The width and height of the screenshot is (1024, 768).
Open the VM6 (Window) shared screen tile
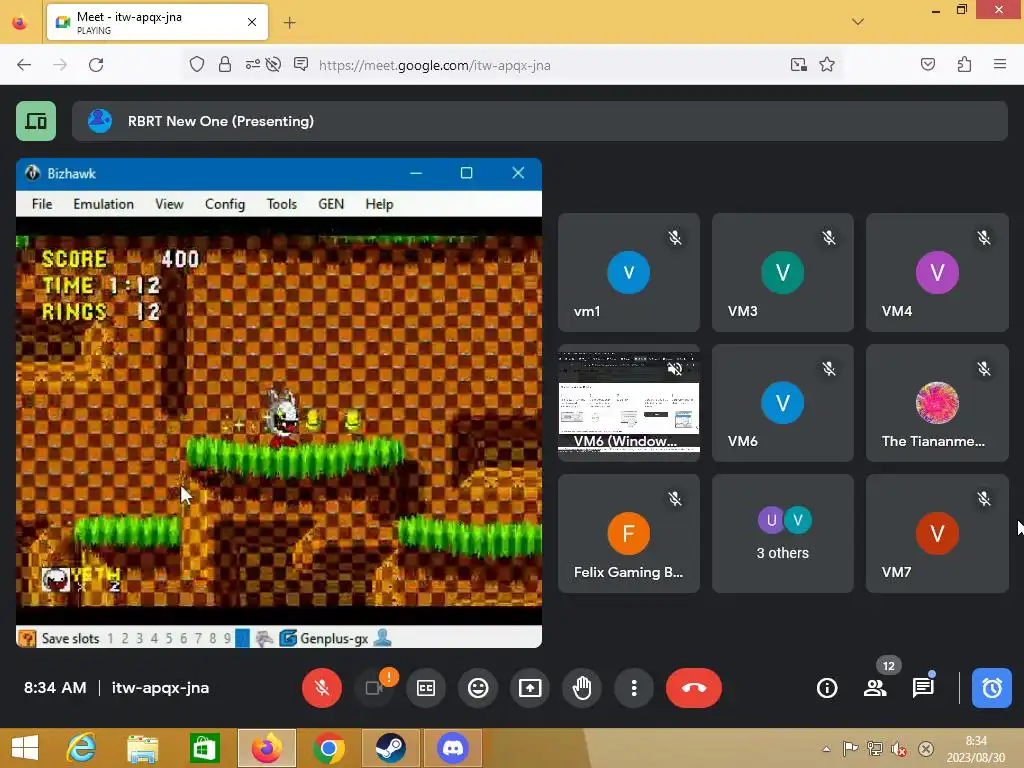click(x=629, y=403)
